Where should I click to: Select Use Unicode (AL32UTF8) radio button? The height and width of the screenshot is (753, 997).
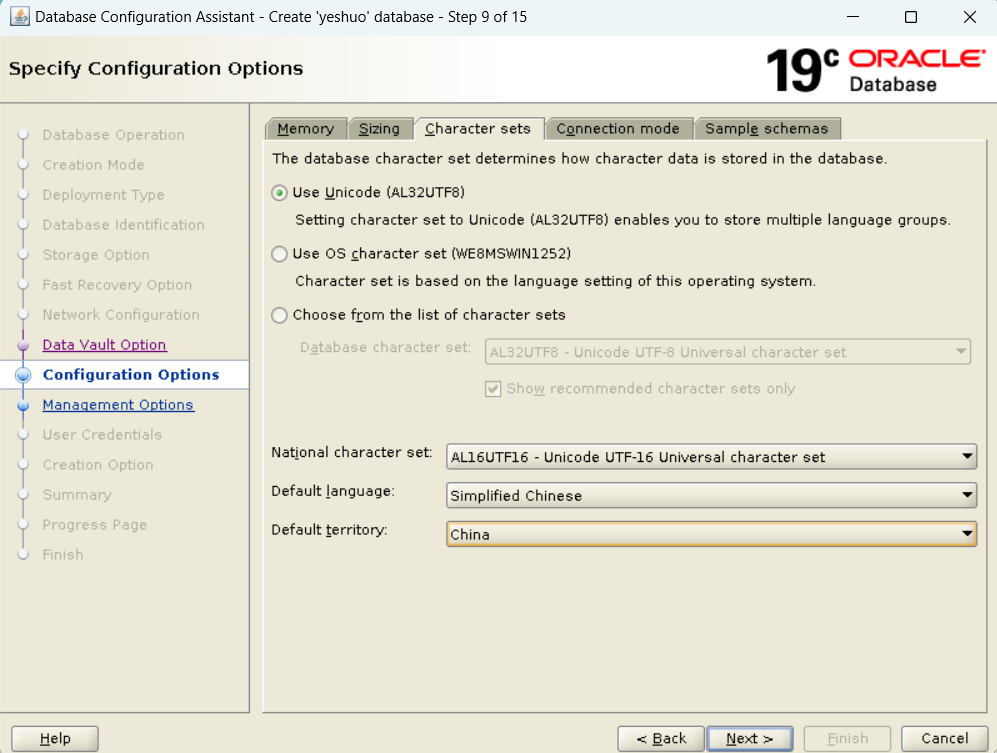point(279,193)
